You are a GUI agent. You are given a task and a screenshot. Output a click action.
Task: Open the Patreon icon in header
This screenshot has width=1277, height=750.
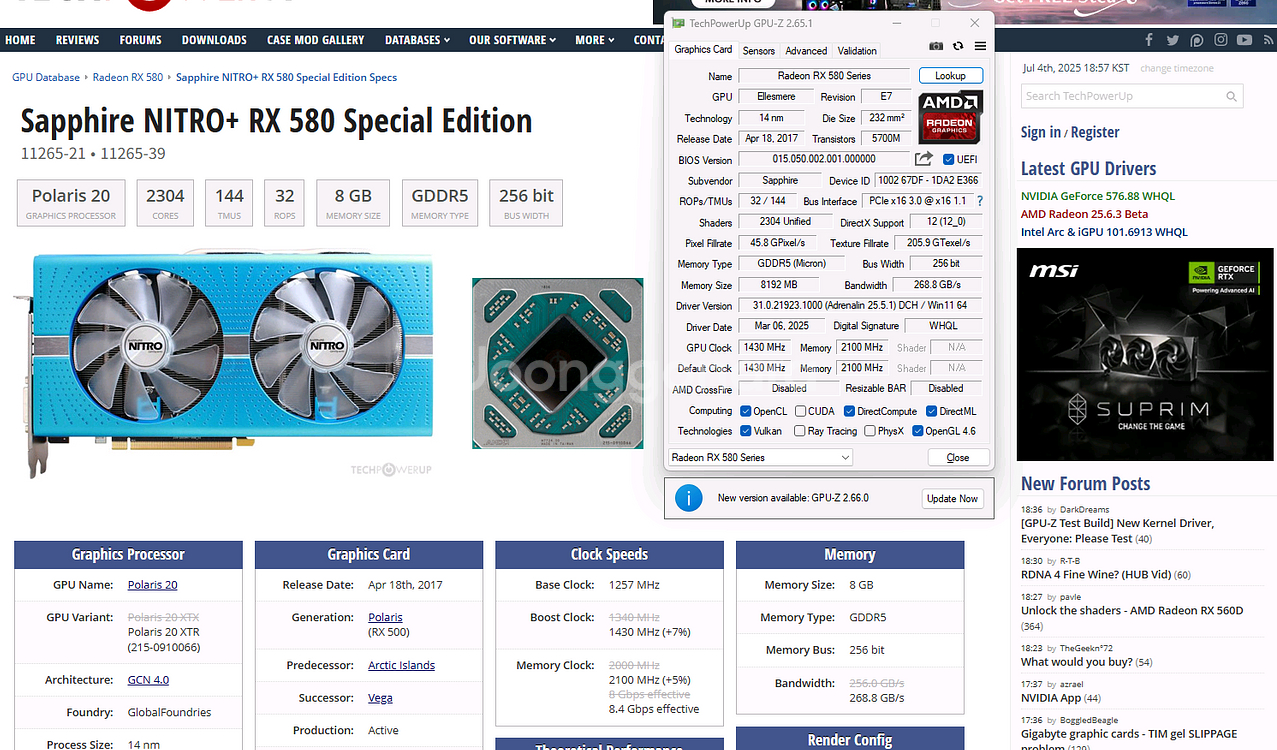tap(1196, 40)
